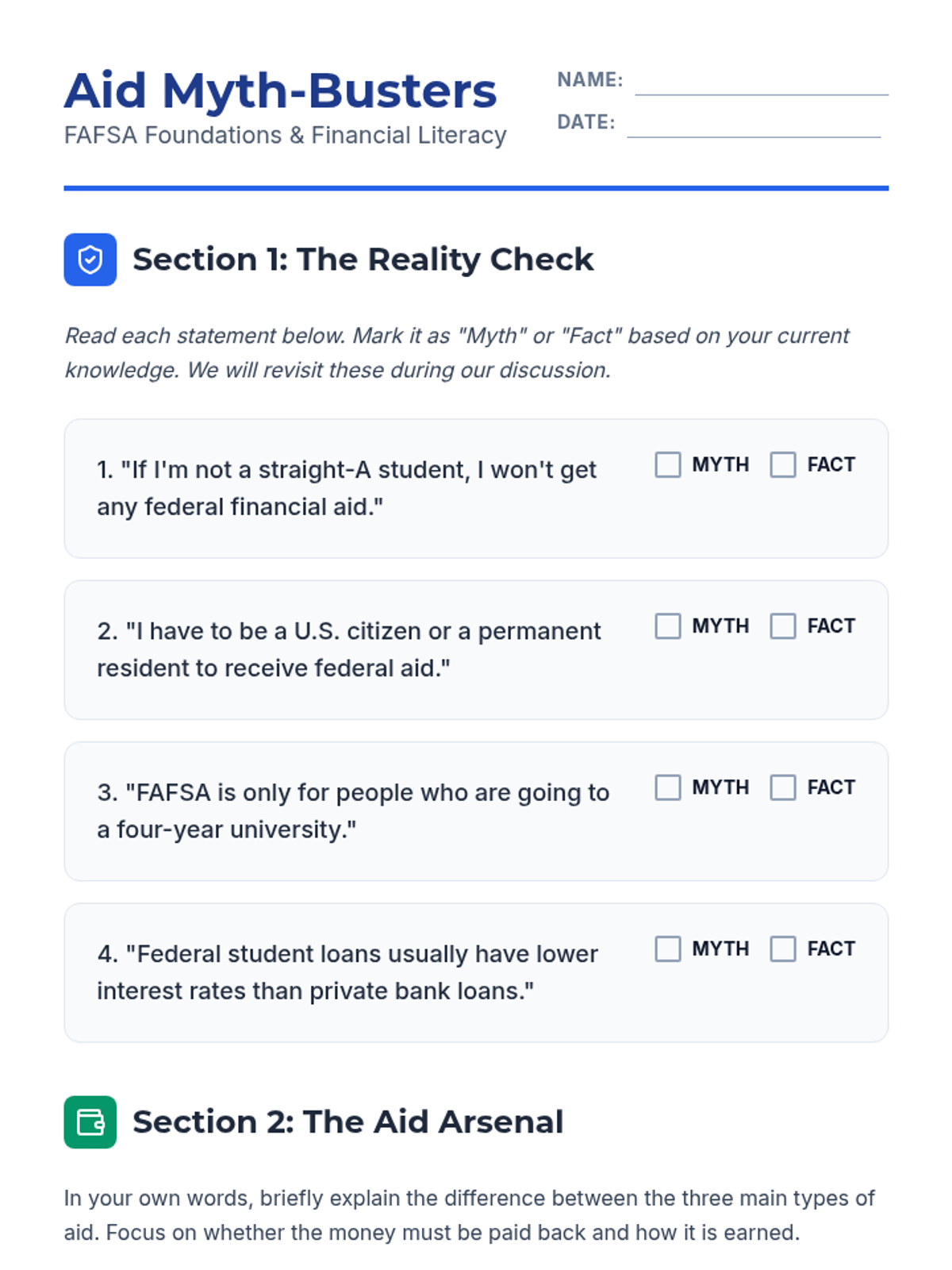Click the DATE blank line
The image size is (952, 1270).
click(753, 128)
